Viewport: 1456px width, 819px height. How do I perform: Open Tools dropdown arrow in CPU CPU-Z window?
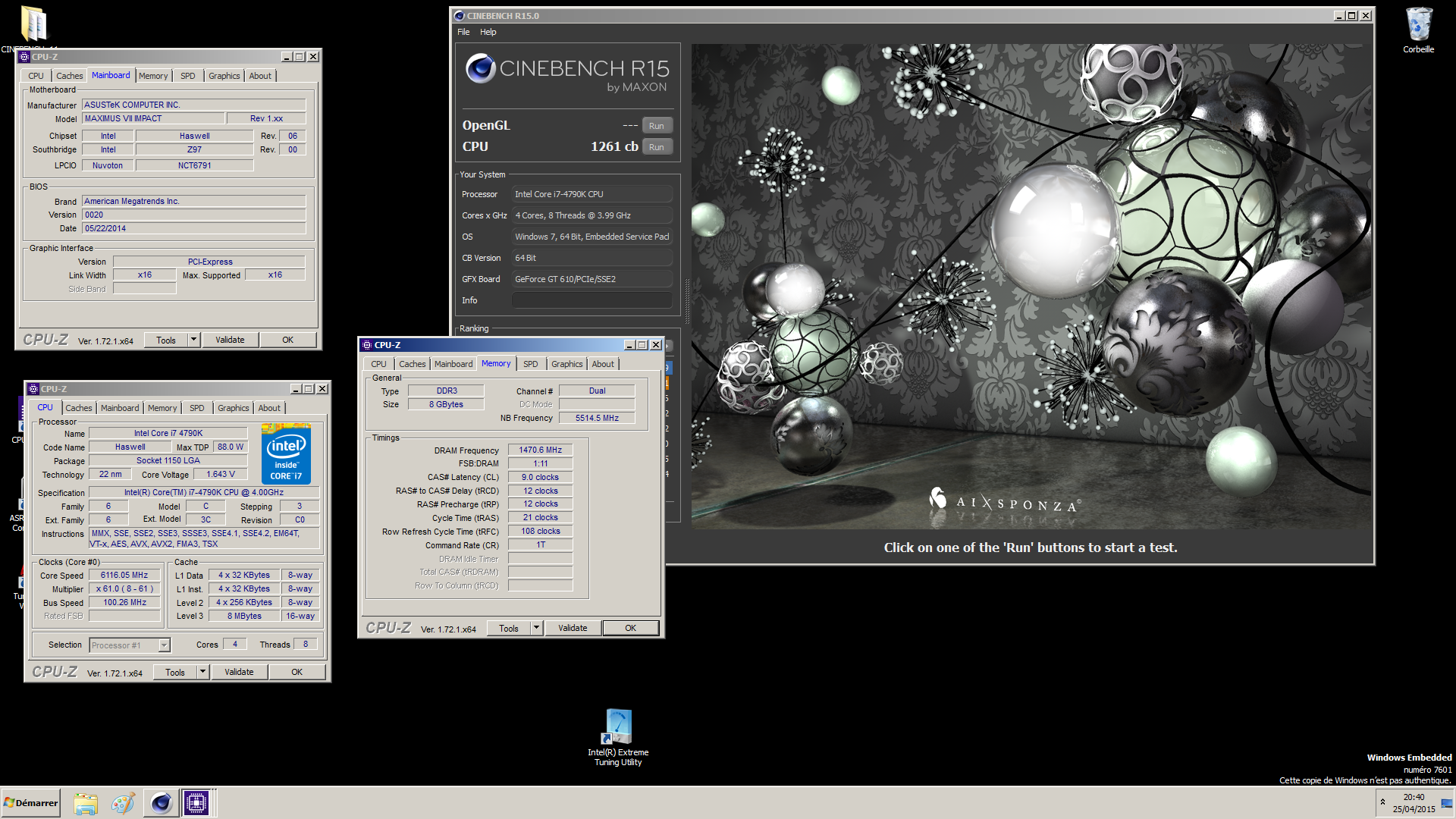pos(202,672)
